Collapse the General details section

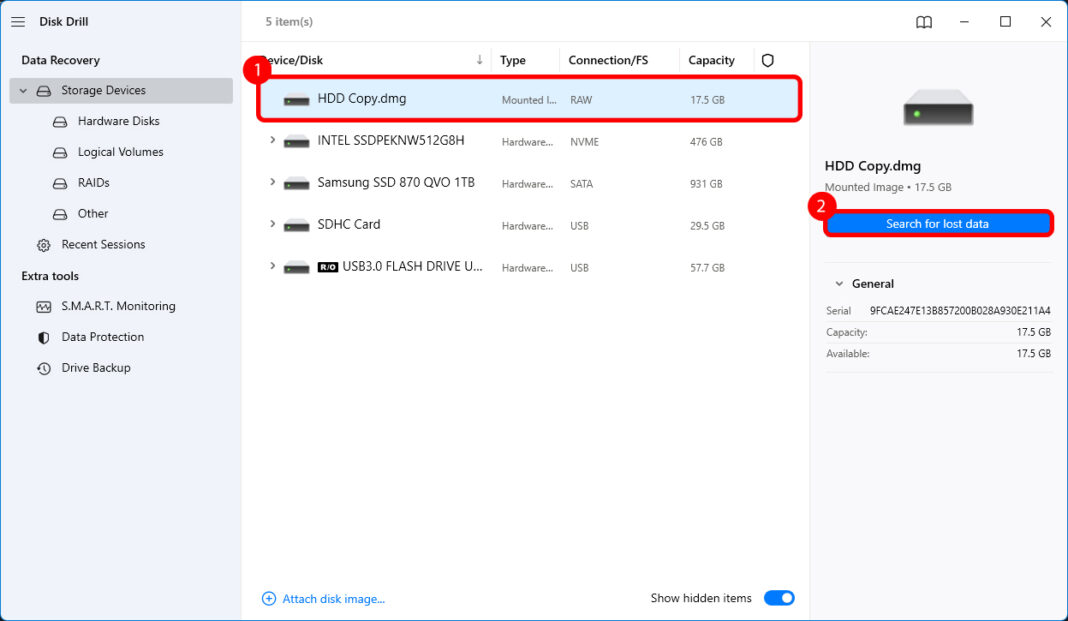(x=839, y=283)
